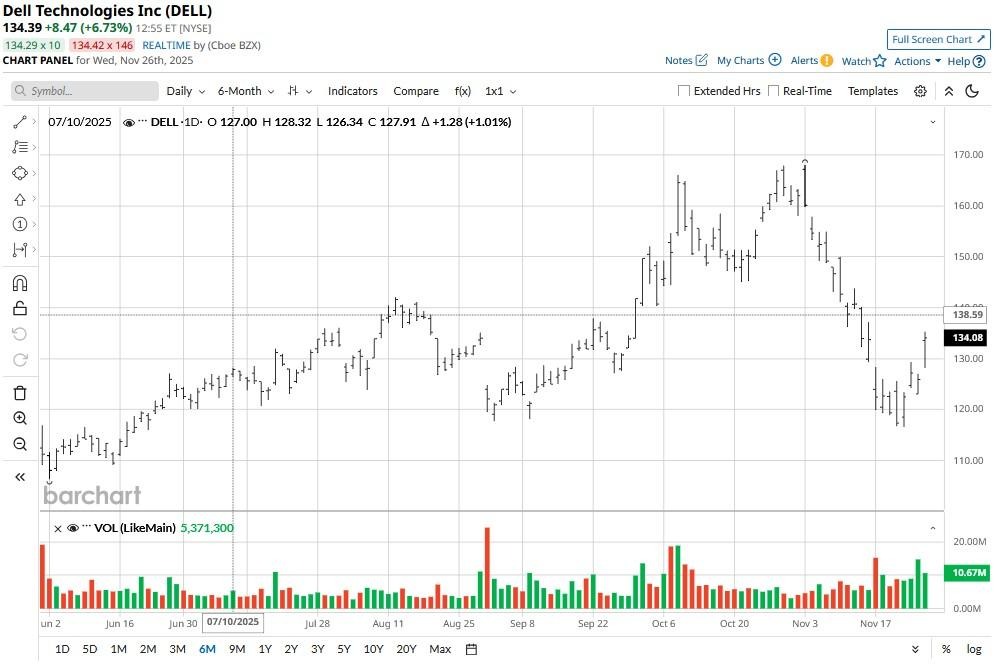
Task: Open the 6-Month period dropdown
Action: point(246,91)
